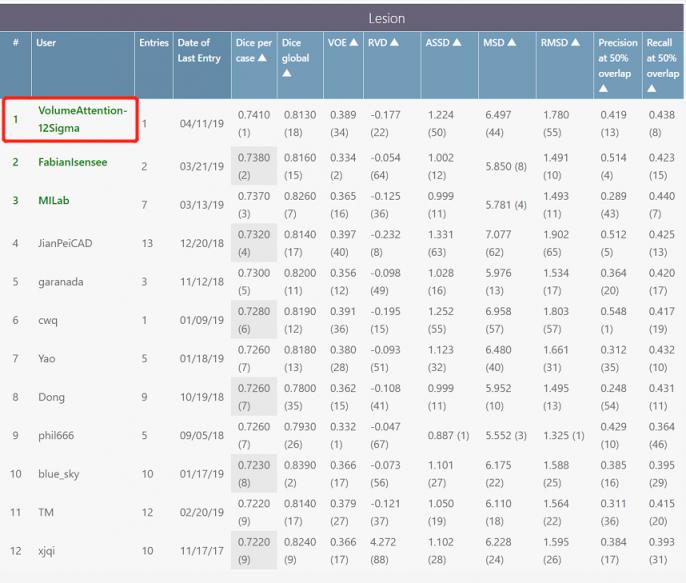This screenshot has width=686, height=583.
Task: Click ASSD value 0.887 (1)
Action: pyautogui.click(x=448, y=436)
